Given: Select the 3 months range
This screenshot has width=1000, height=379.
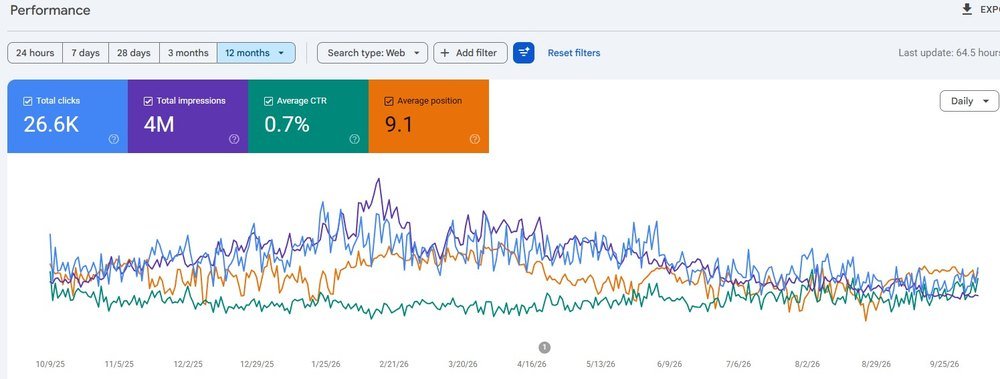Looking at the screenshot, I should click(188, 53).
